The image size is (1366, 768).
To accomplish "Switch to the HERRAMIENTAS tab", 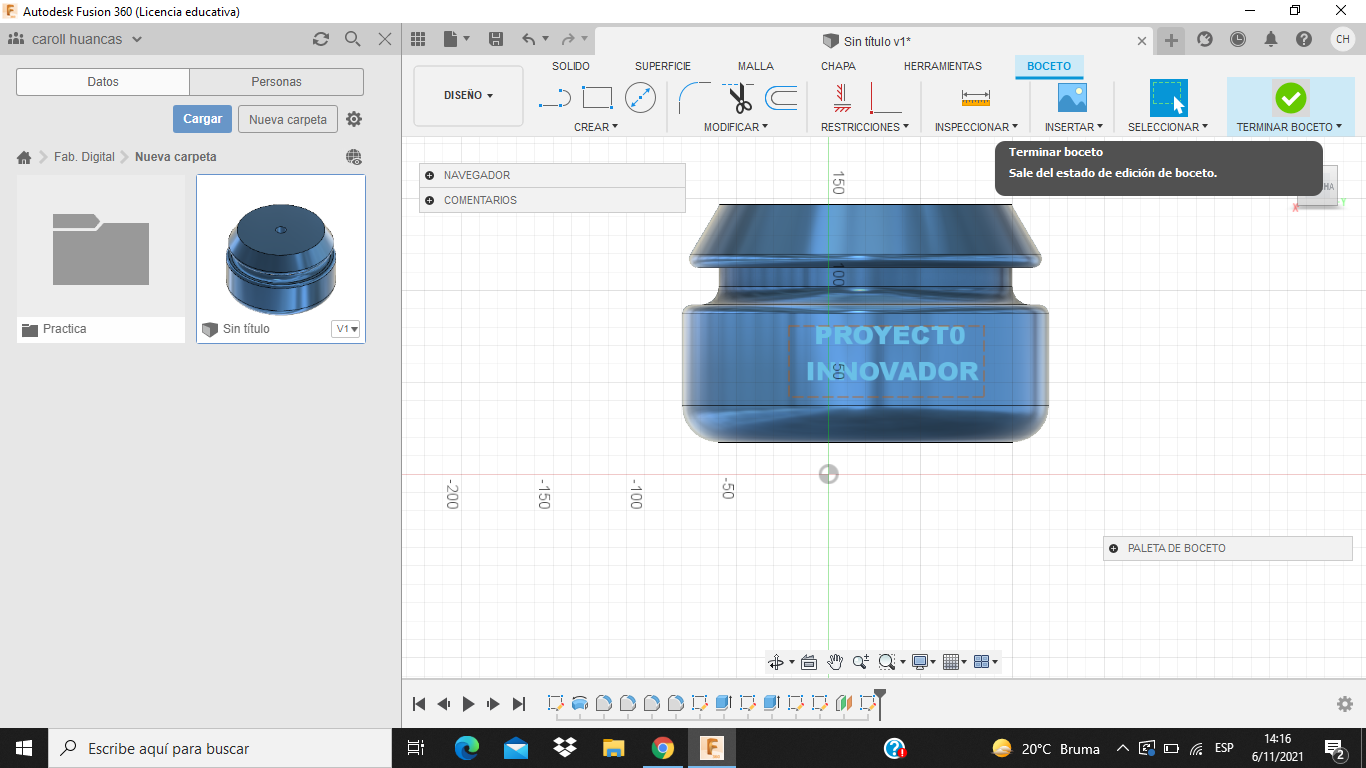I will click(x=943, y=66).
